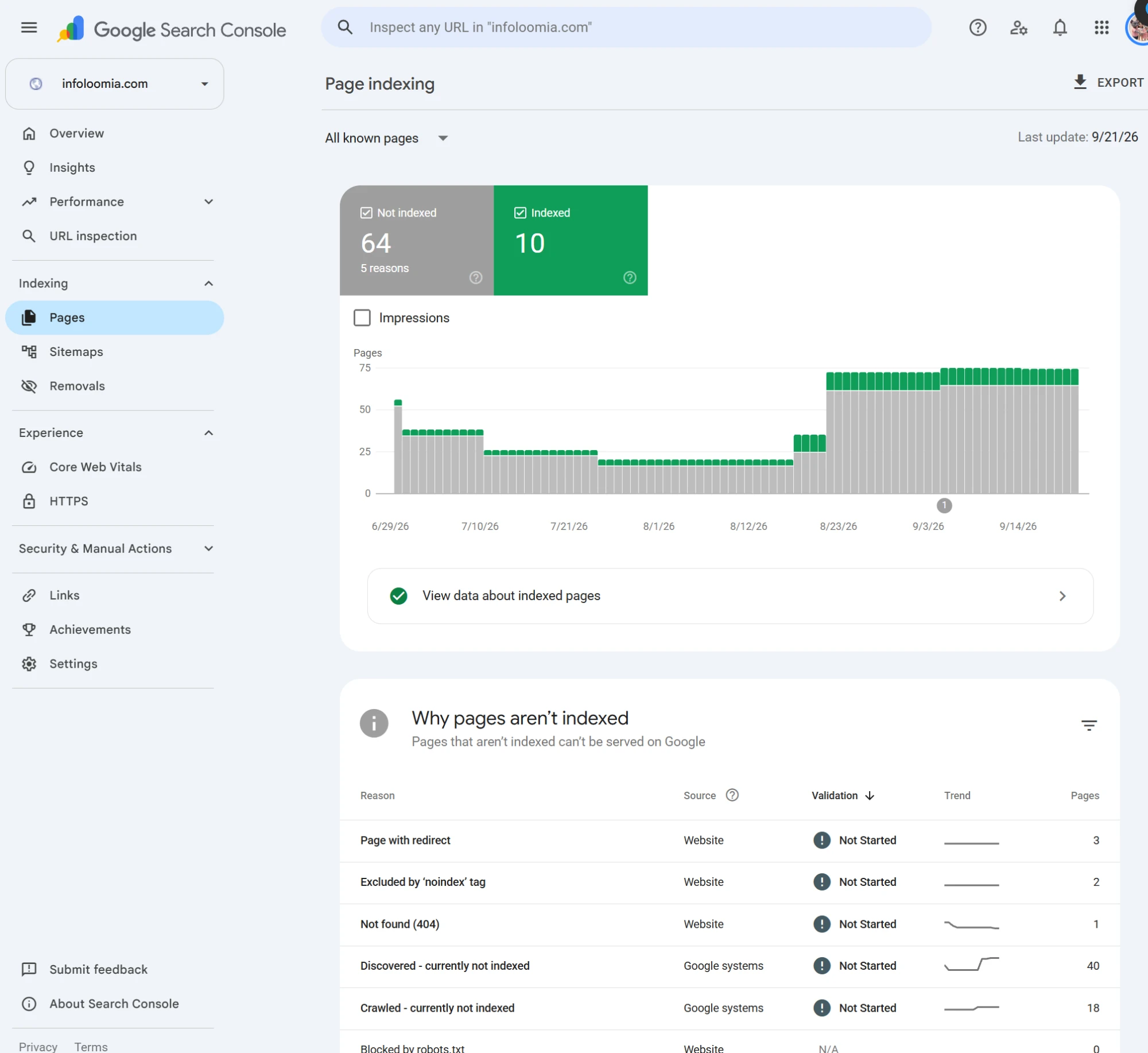Open the hamburger main menu
This screenshot has width=1148, height=1053.
[x=29, y=28]
